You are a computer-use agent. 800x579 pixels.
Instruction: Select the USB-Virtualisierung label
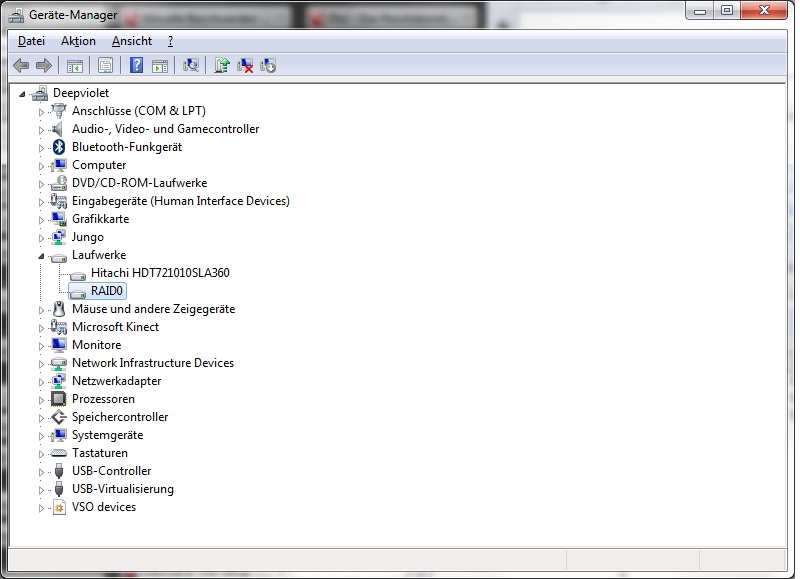(x=122, y=489)
